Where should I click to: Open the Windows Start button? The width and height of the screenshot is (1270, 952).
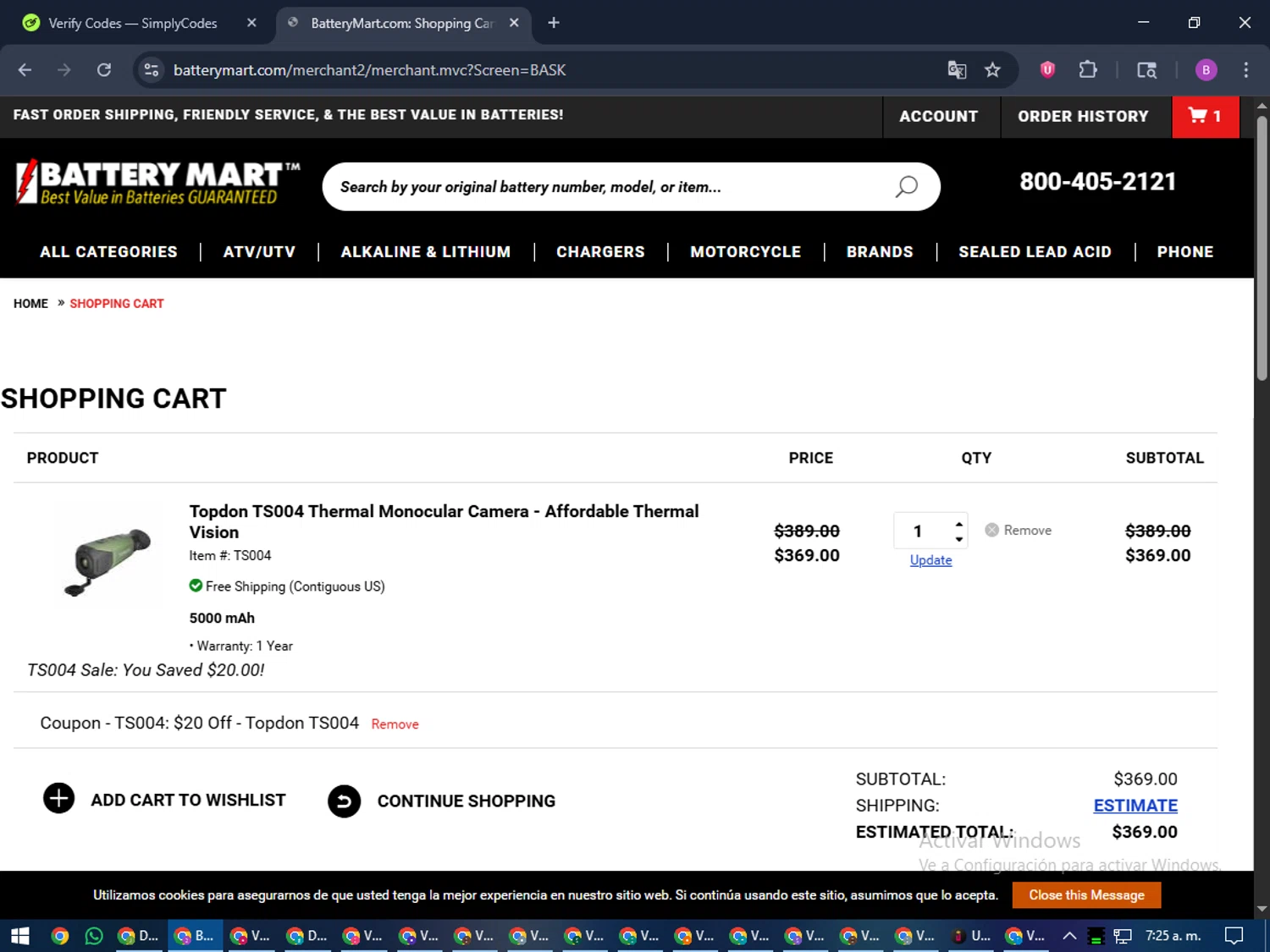pos(20,936)
